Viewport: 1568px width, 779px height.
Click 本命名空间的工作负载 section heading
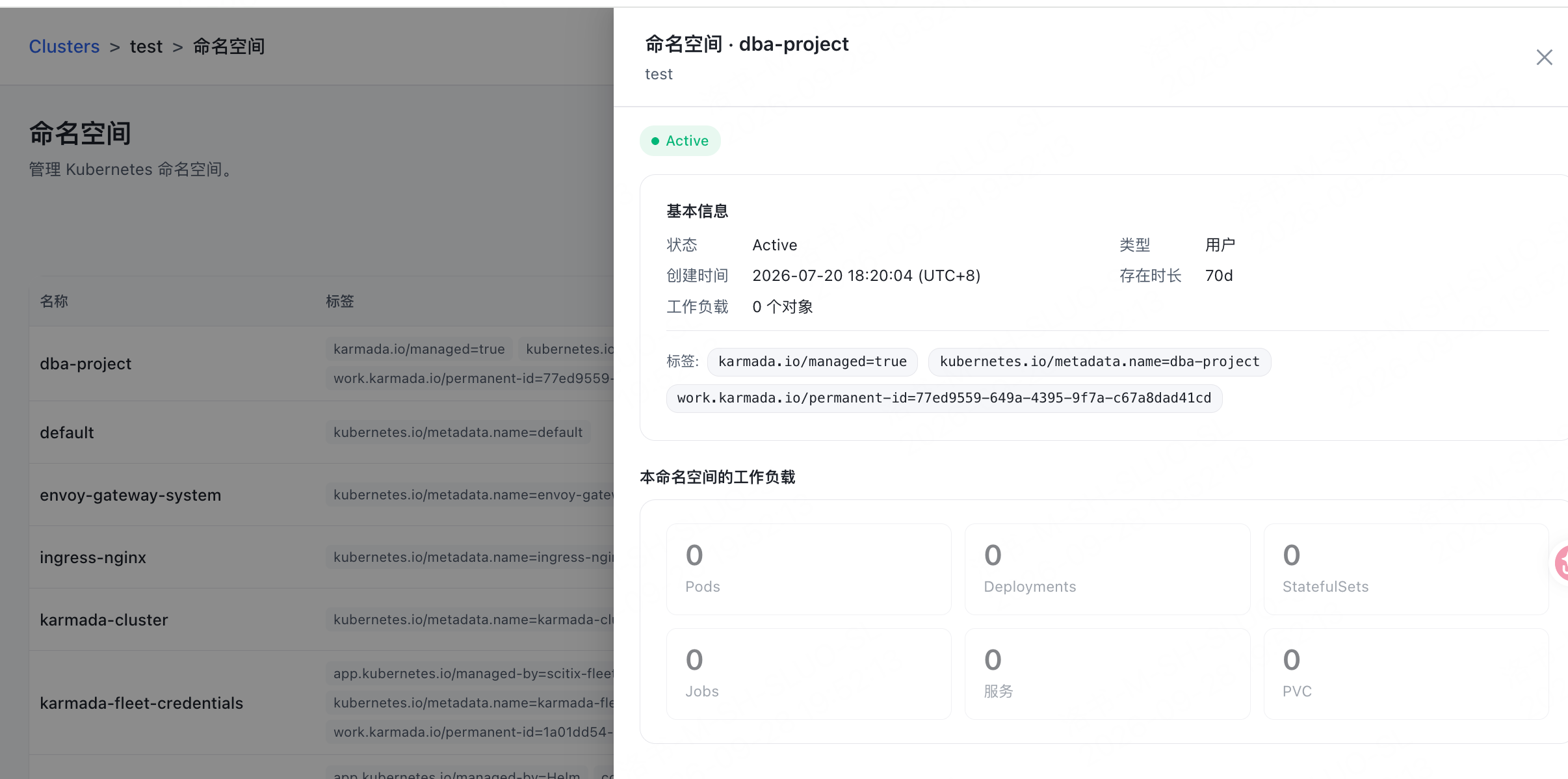coord(718,477)
